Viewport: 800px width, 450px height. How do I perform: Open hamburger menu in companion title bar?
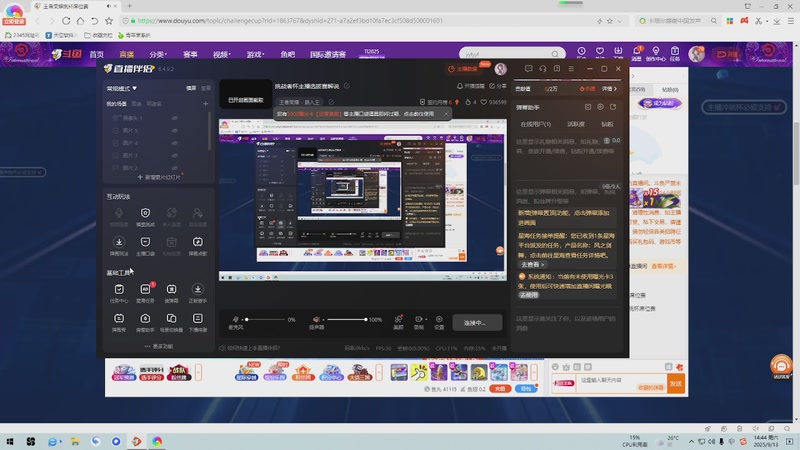click(x=571, y=68)
